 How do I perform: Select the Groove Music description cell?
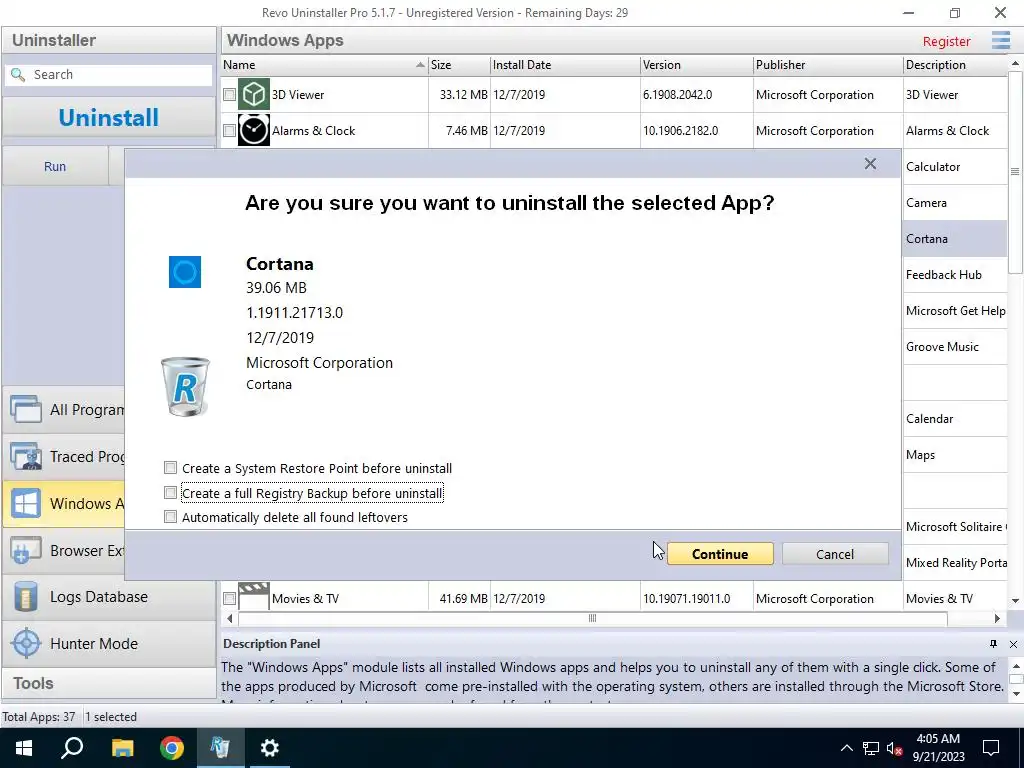[955, 347]
